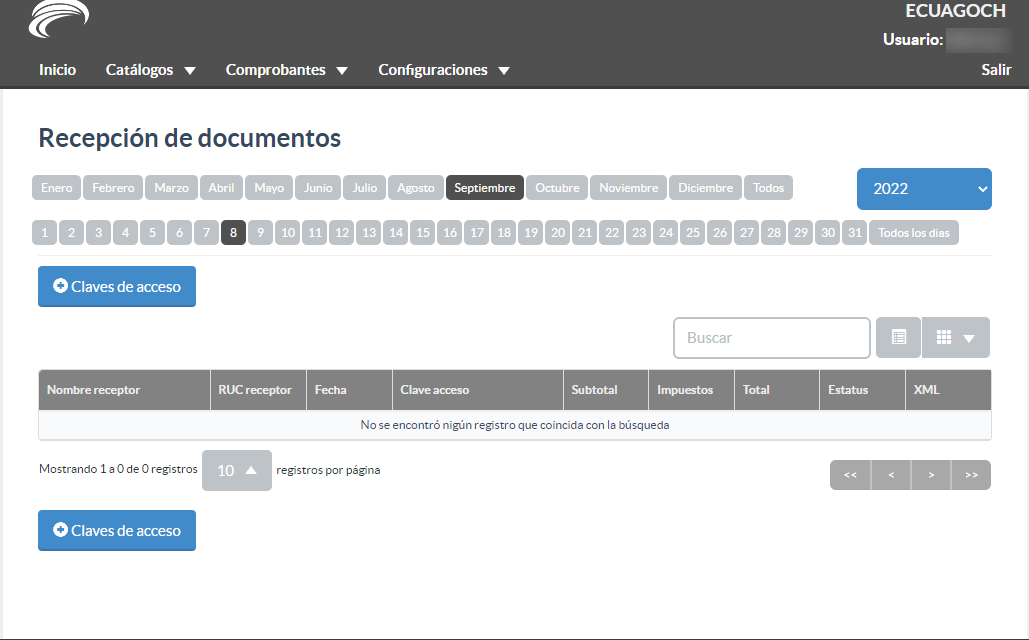Click the bottom Claves de acceso button

click(x=117, y=530)
